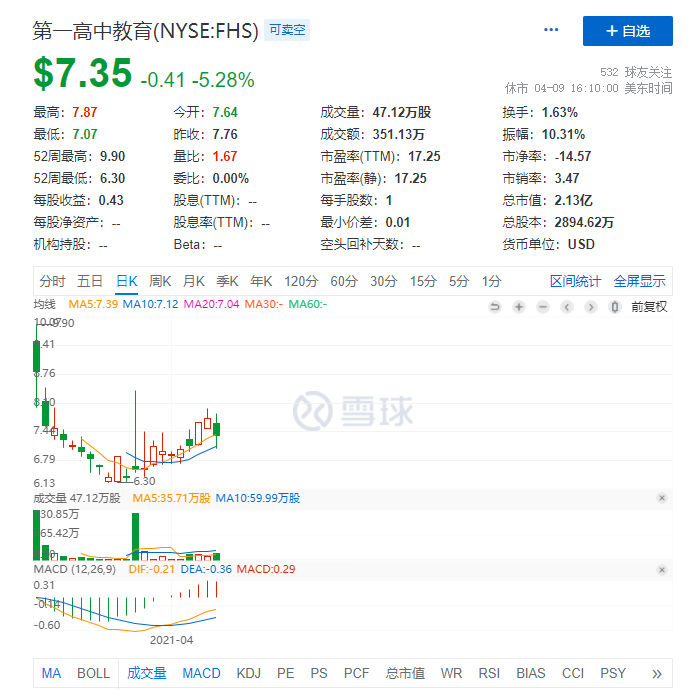The image size is (692, 698).
Task: Zoom in chart with plus icon
Action: [x=519, y=307]
